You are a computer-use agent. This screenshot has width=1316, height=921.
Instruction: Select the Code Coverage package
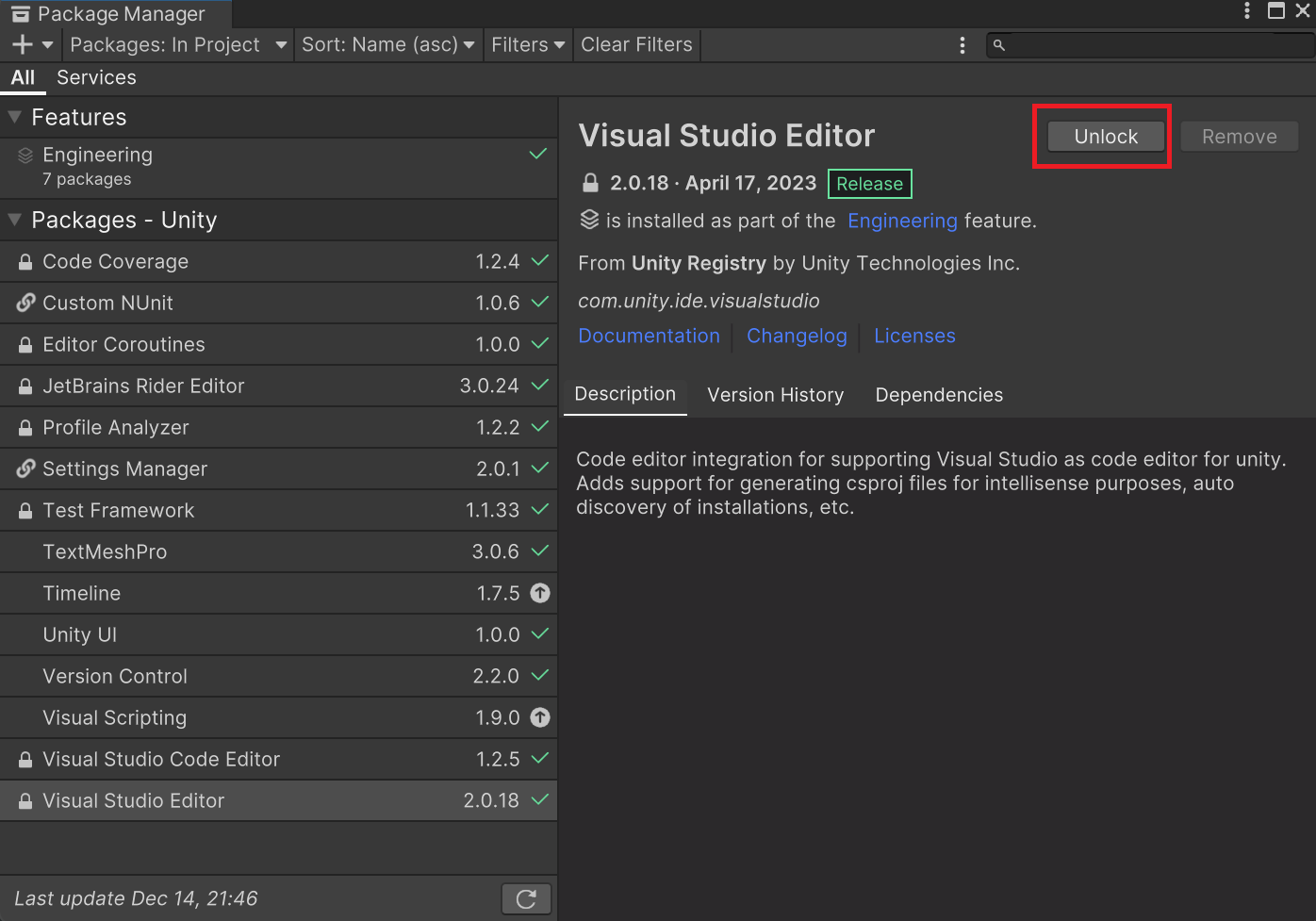(x=278, y=262)
